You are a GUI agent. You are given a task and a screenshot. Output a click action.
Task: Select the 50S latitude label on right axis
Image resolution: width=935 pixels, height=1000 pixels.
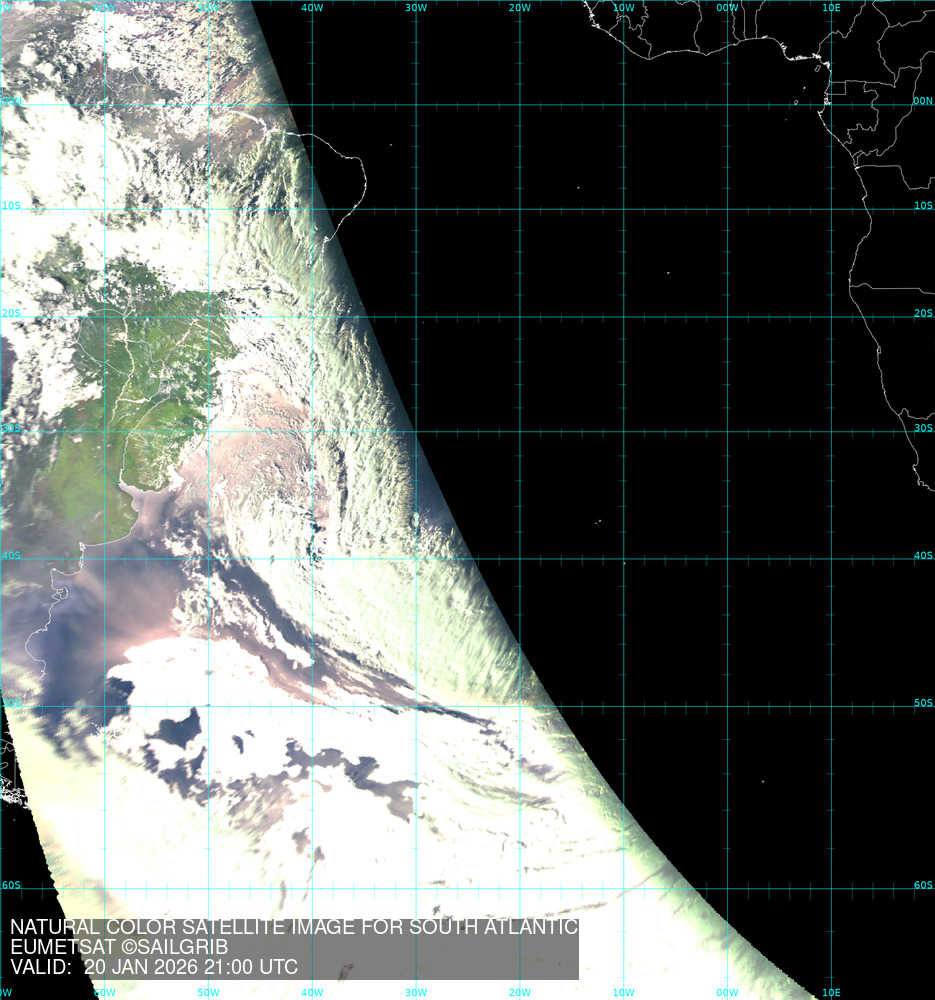point(922,704)
